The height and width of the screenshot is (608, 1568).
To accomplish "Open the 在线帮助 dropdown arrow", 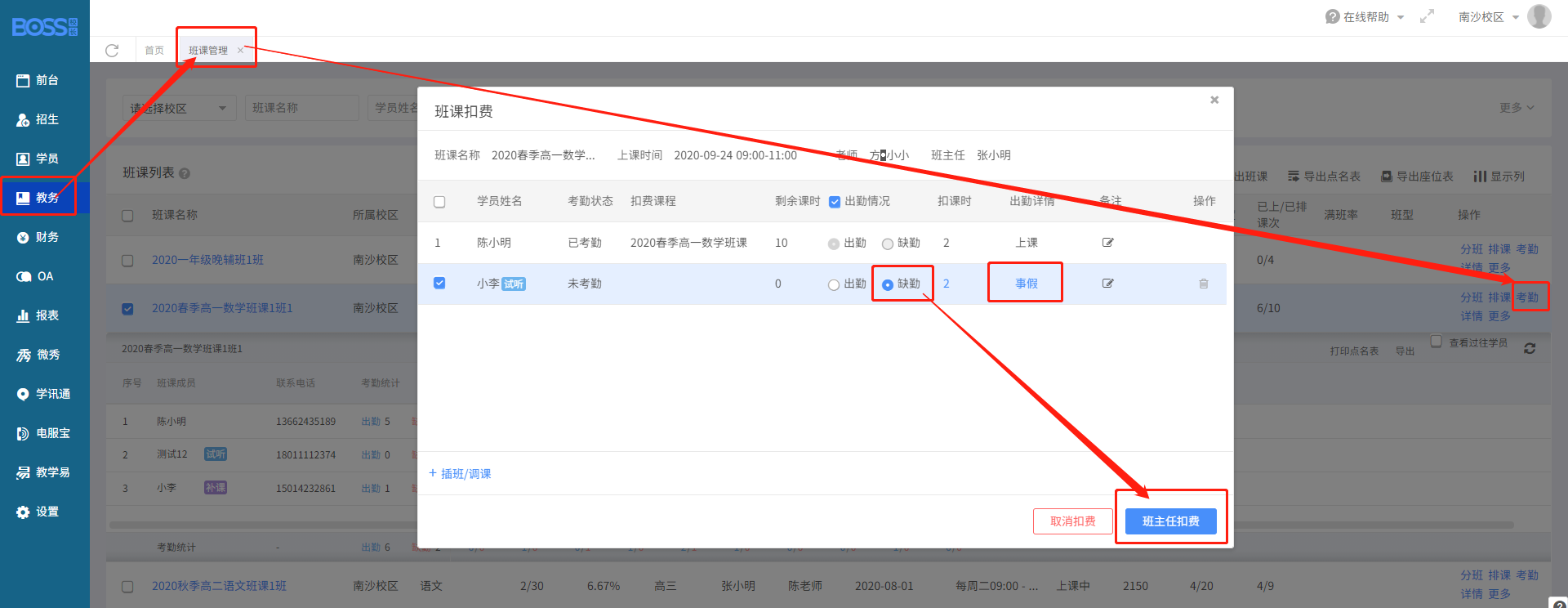I will pyautogui.click(x=1401, y=17).
